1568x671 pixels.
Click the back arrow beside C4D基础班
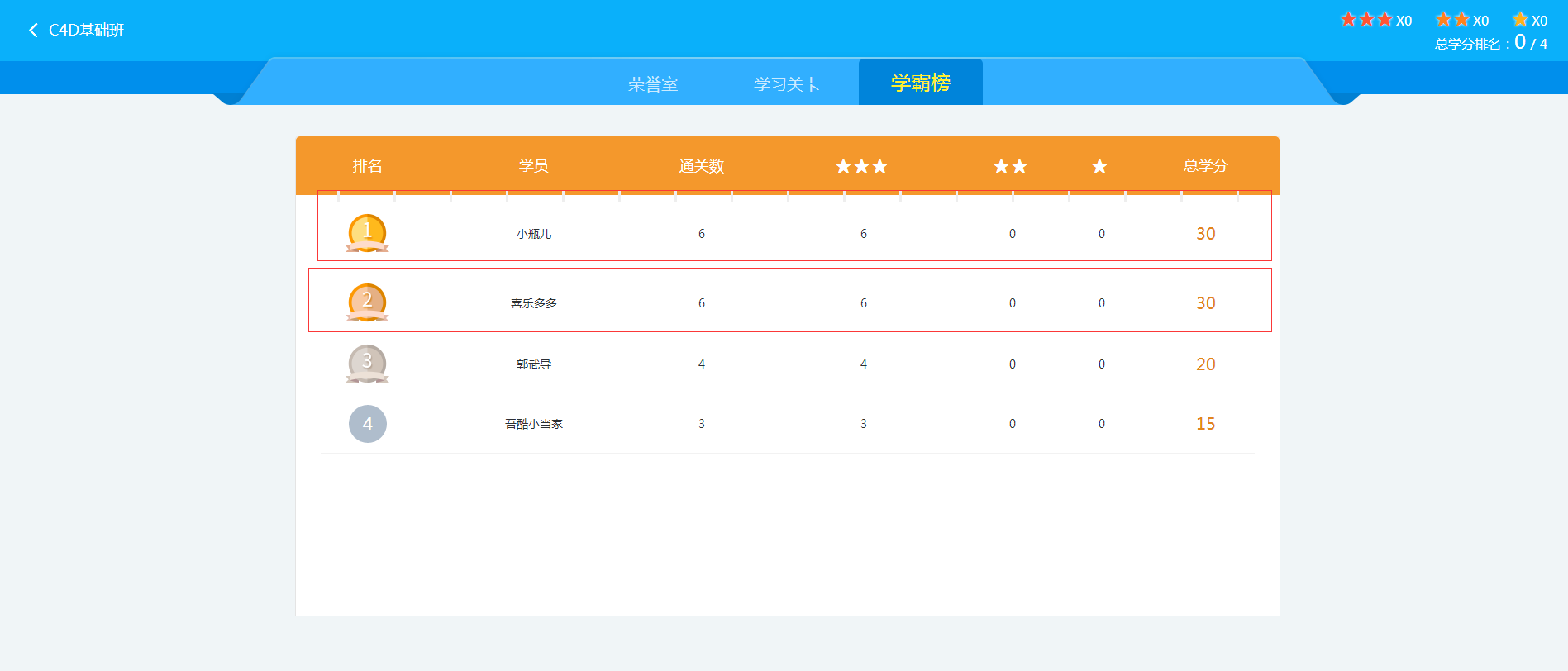[x=33, y=31]
